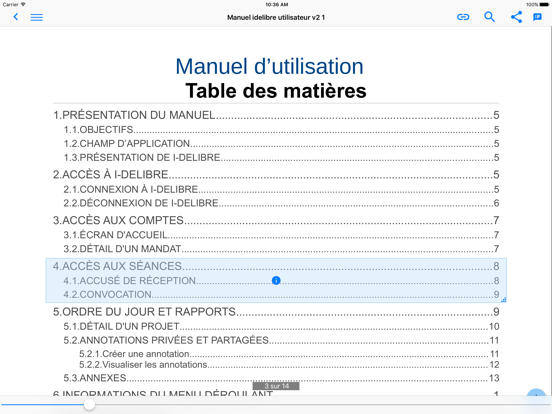The image size is (552, 414).
Task: Open '1.2.CHAMP D'APPLICATION' entry
Action: click(281, 144)
